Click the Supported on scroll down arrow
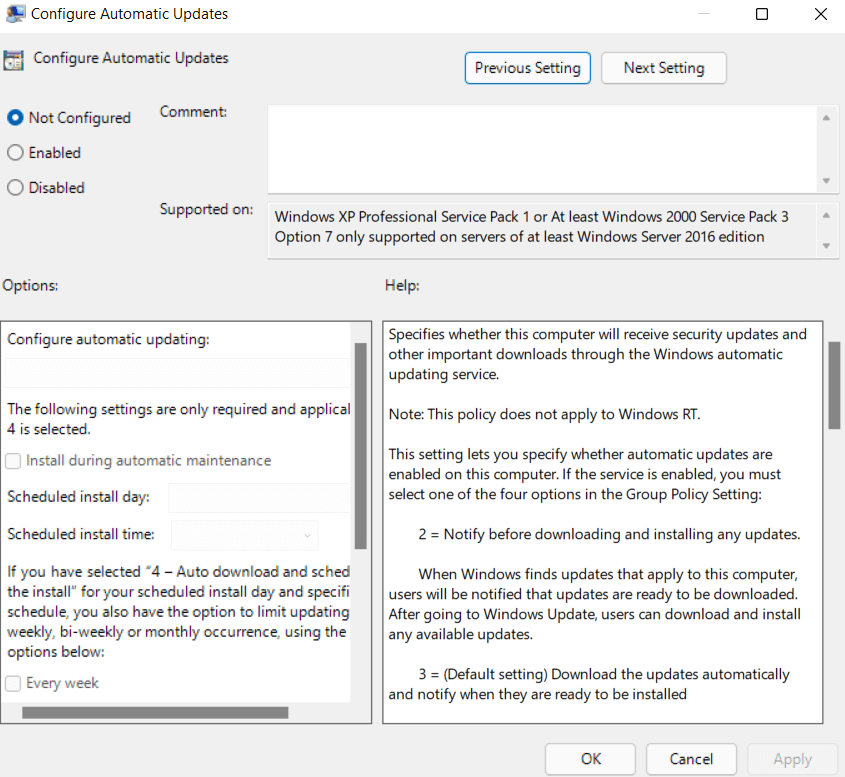 point(826,246)
